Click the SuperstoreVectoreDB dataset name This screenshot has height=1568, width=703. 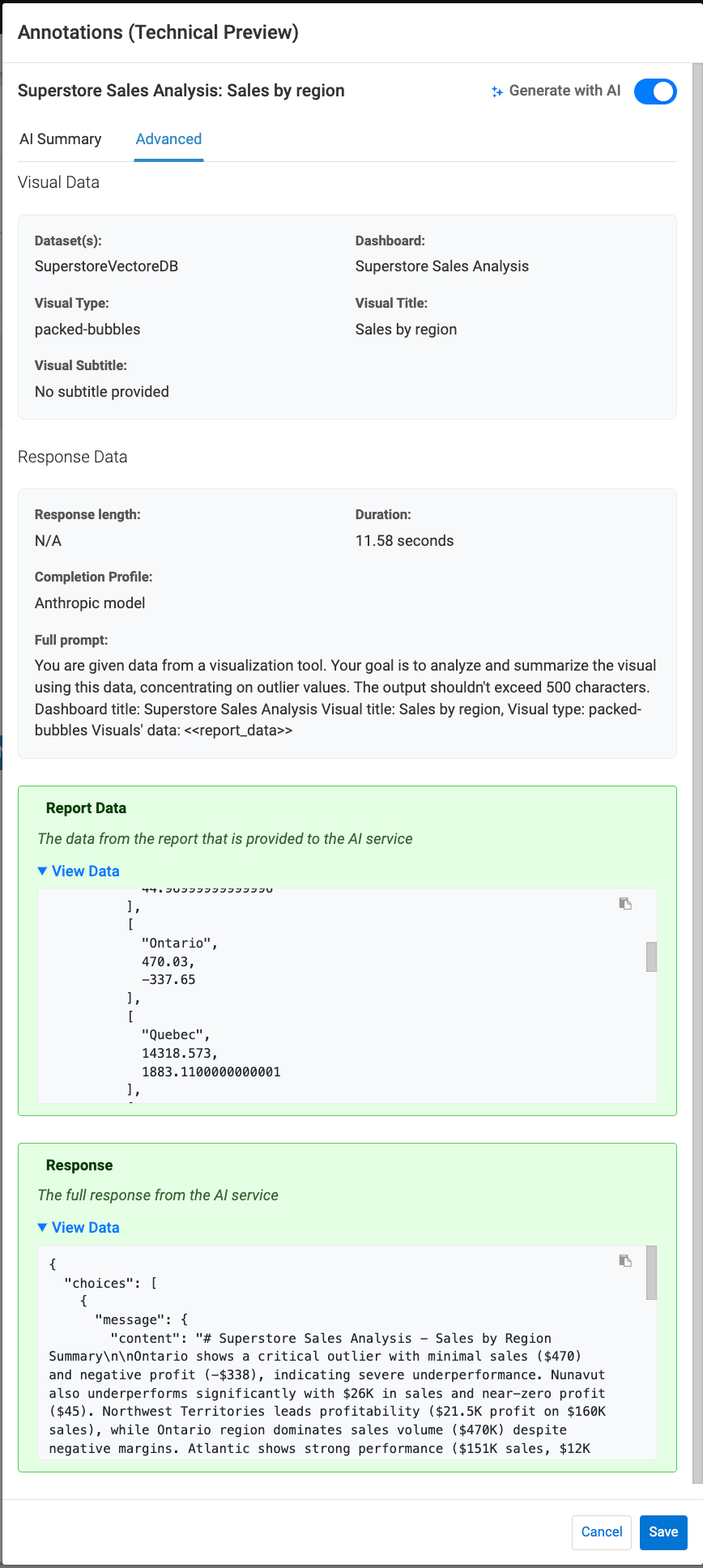pyautogui.click(x=106, y=266)
